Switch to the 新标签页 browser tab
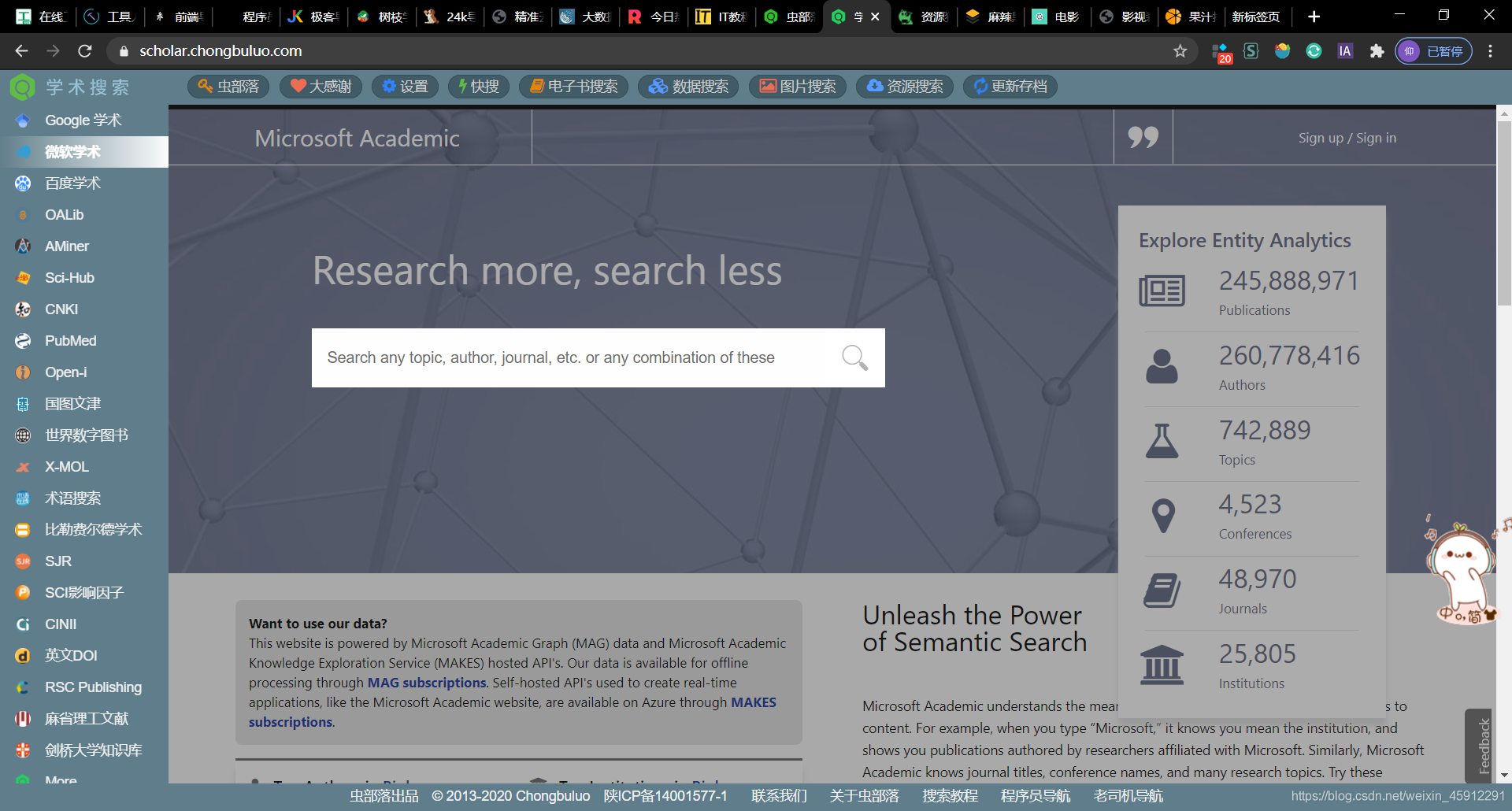1512x811 pixels. 1256,17
